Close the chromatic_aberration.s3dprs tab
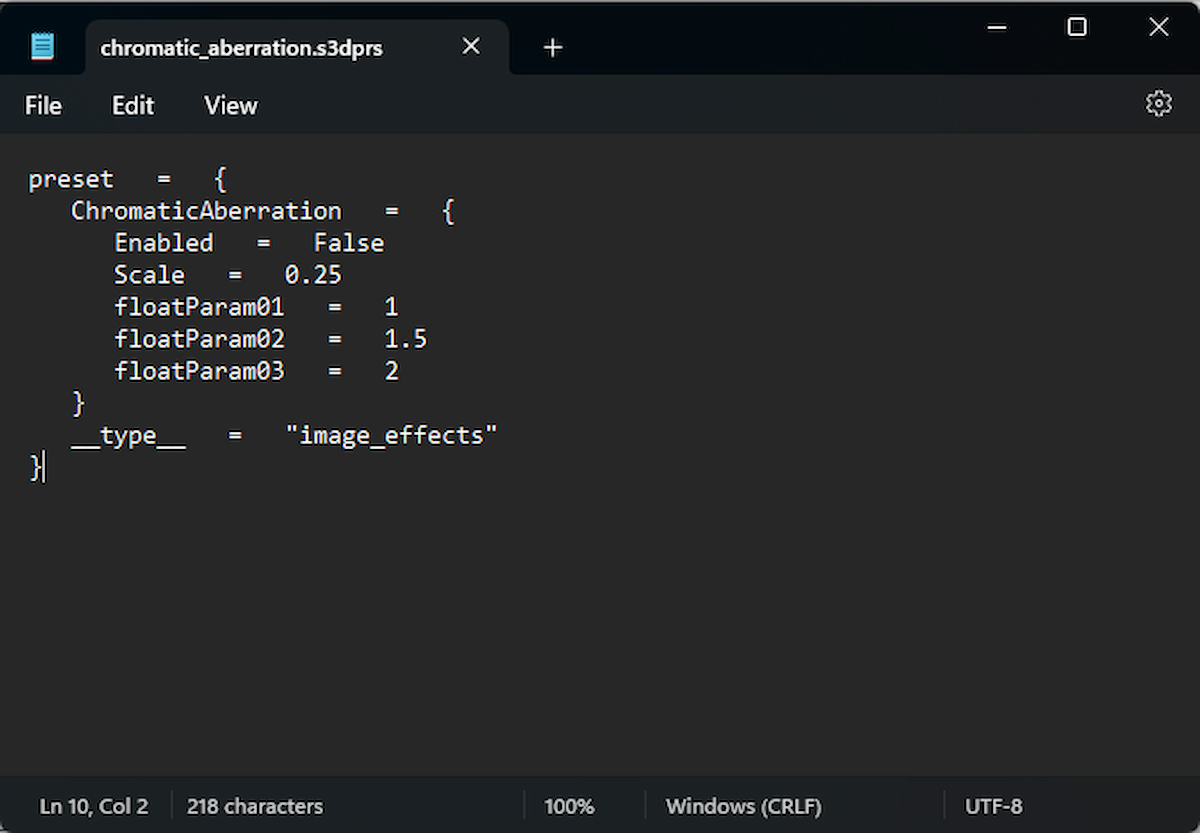 pos(471,46)
